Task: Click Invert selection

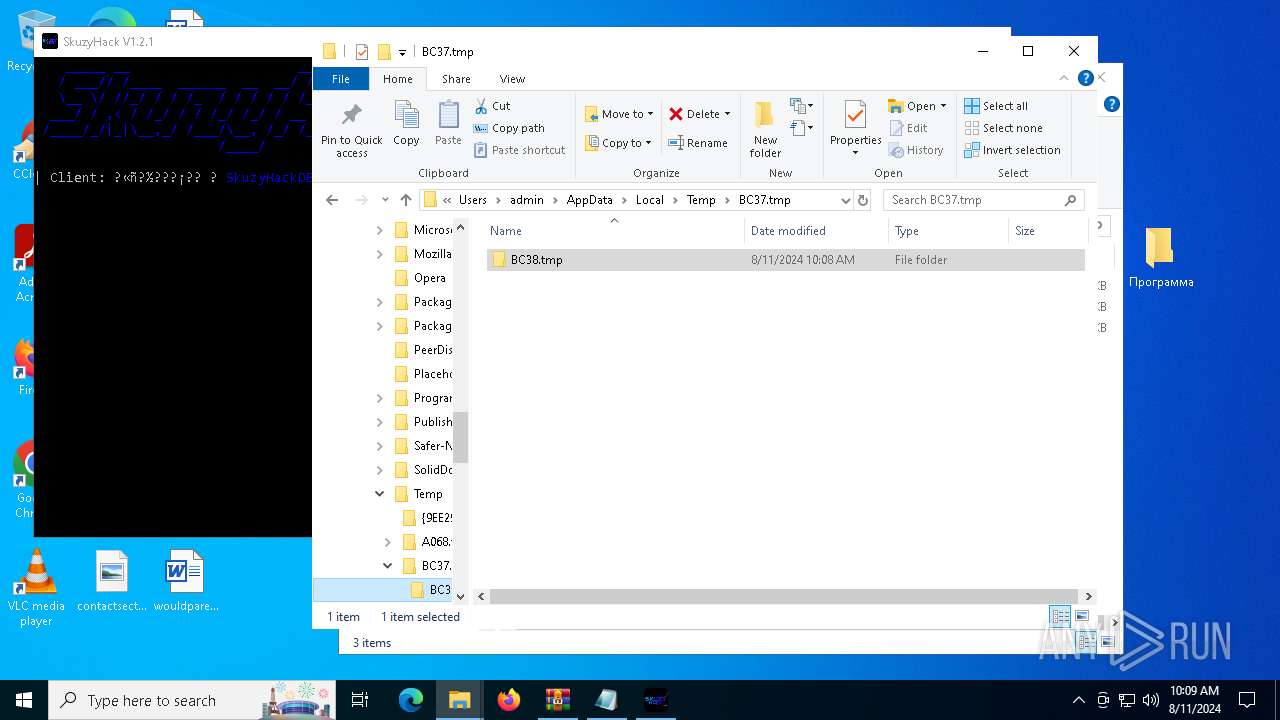Action: (1012, 150)
